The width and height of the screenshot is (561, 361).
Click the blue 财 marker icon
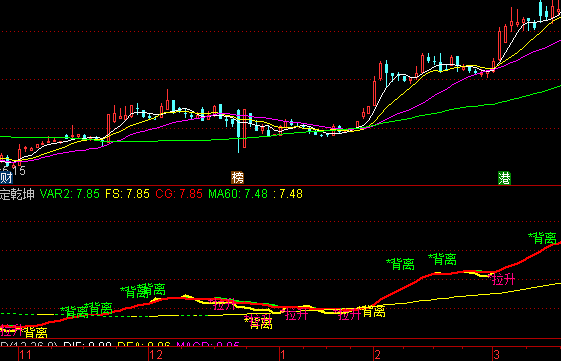click(x=6, y=178)
